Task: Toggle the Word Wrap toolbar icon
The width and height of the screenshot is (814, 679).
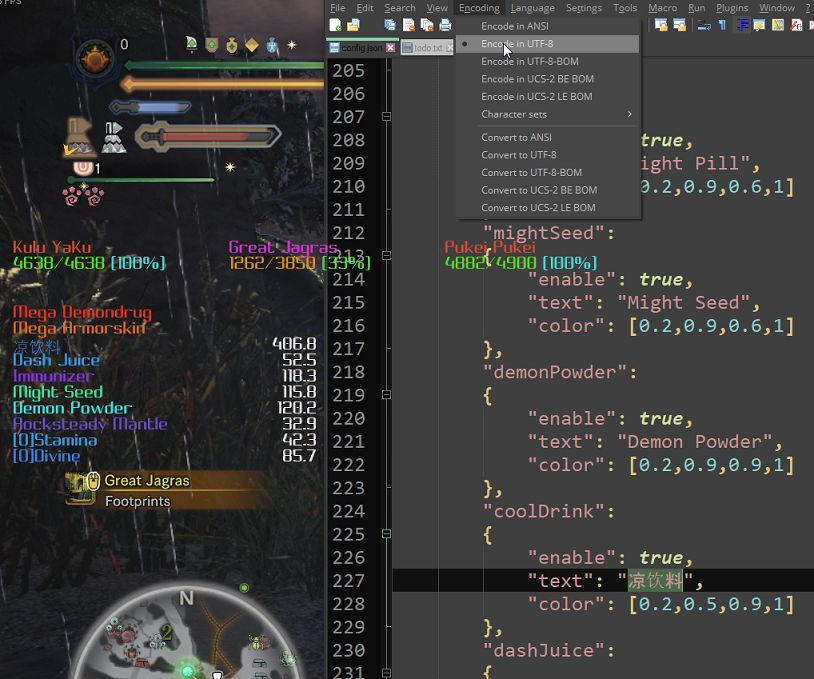Action: (x=704, y=25)
